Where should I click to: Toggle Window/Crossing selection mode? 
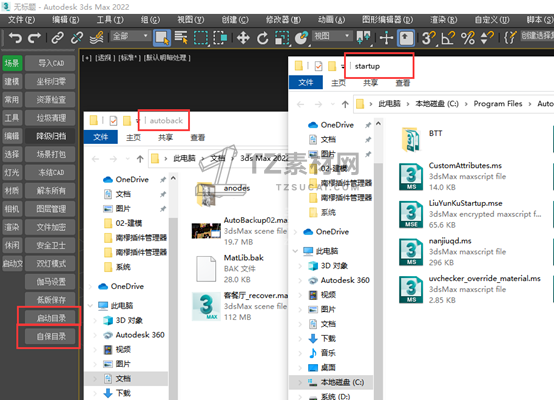pos(220,37)
